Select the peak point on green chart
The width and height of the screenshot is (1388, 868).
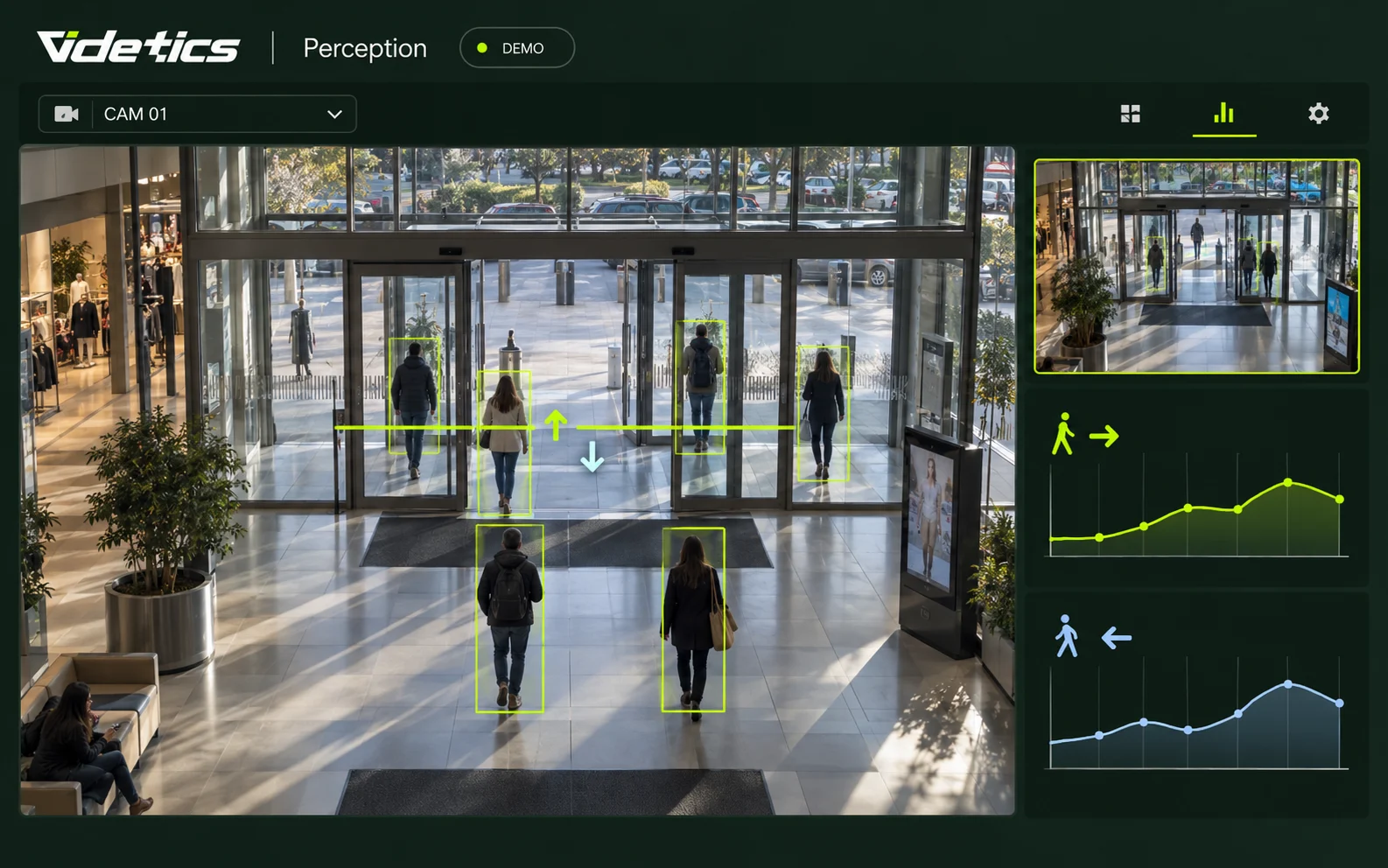tap(1288, 483)
